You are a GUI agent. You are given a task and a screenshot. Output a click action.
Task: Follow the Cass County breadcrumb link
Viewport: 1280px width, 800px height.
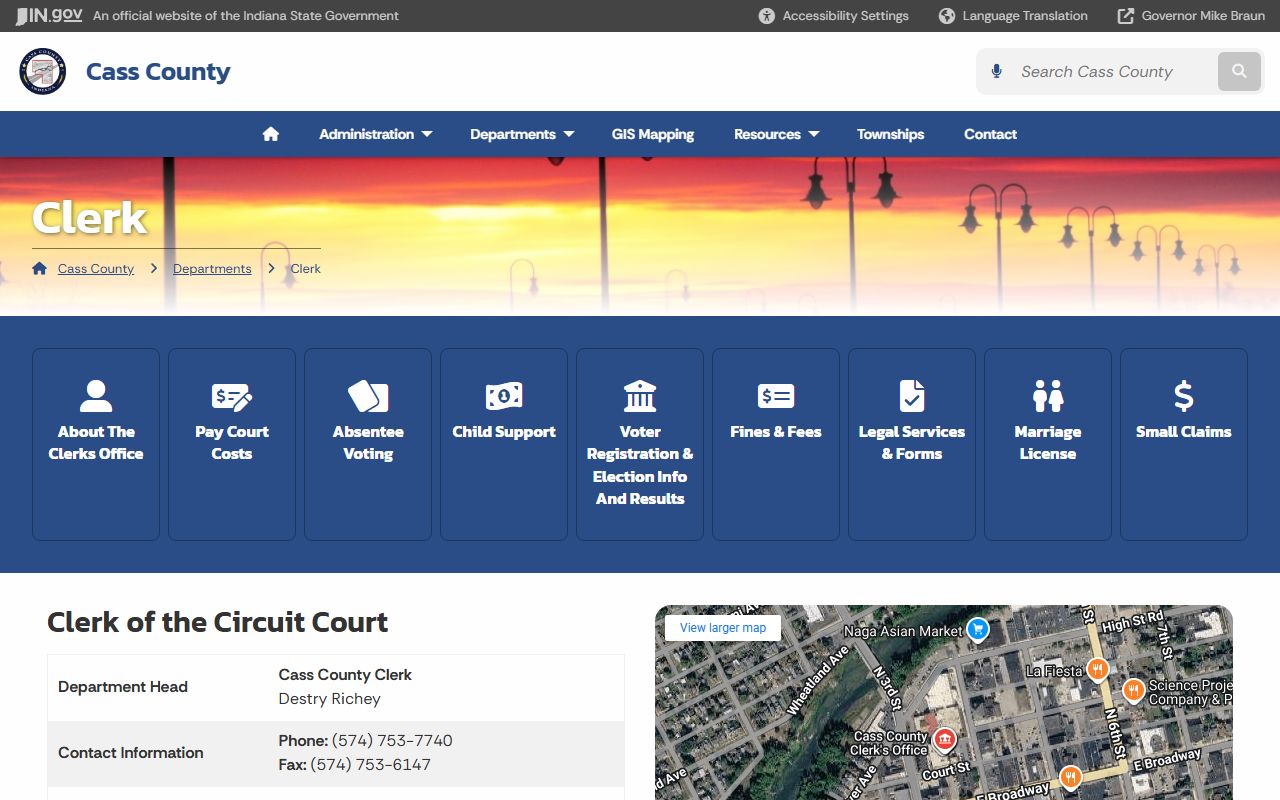96,269
